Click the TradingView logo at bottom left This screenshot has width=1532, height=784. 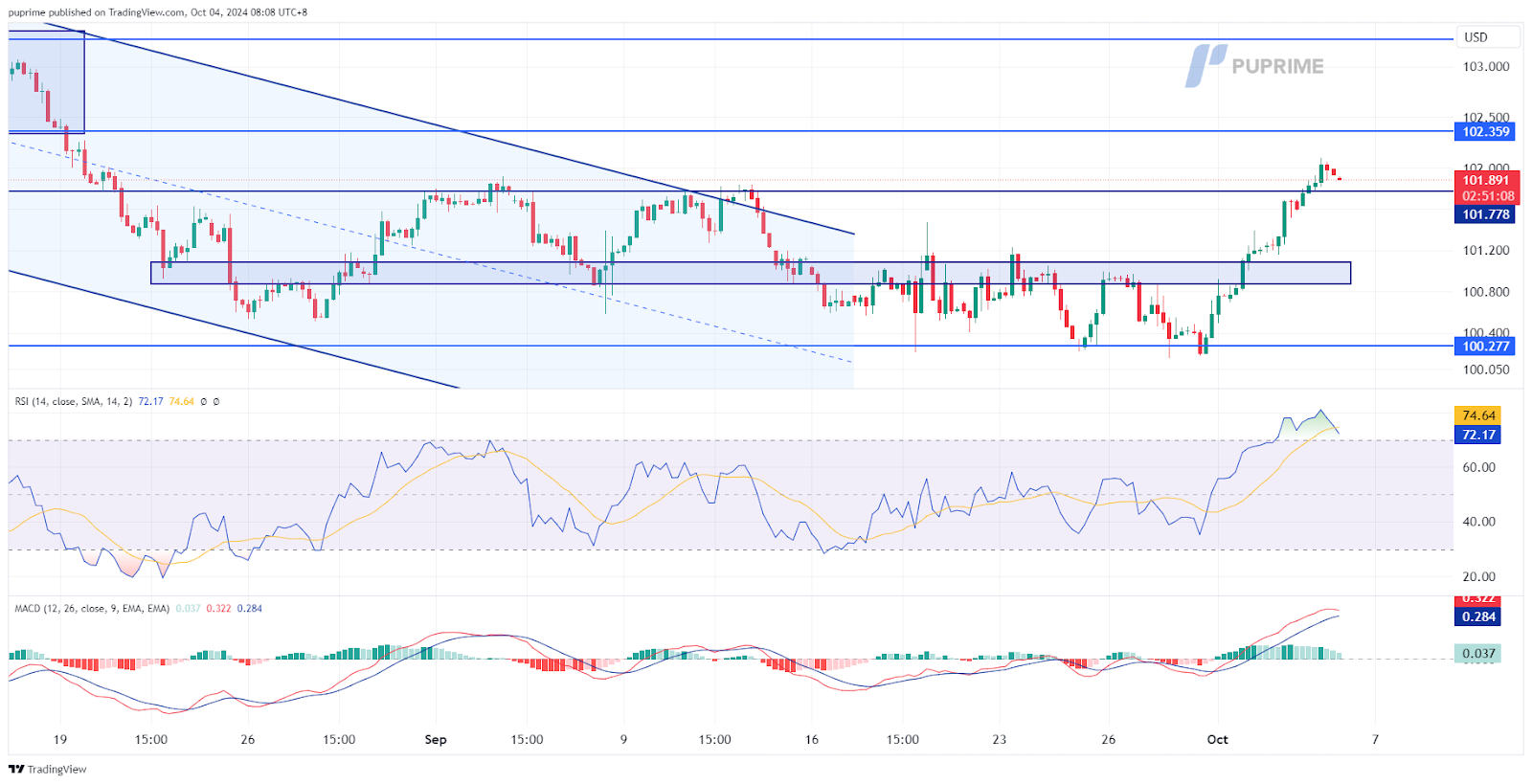tap(47, 769)
